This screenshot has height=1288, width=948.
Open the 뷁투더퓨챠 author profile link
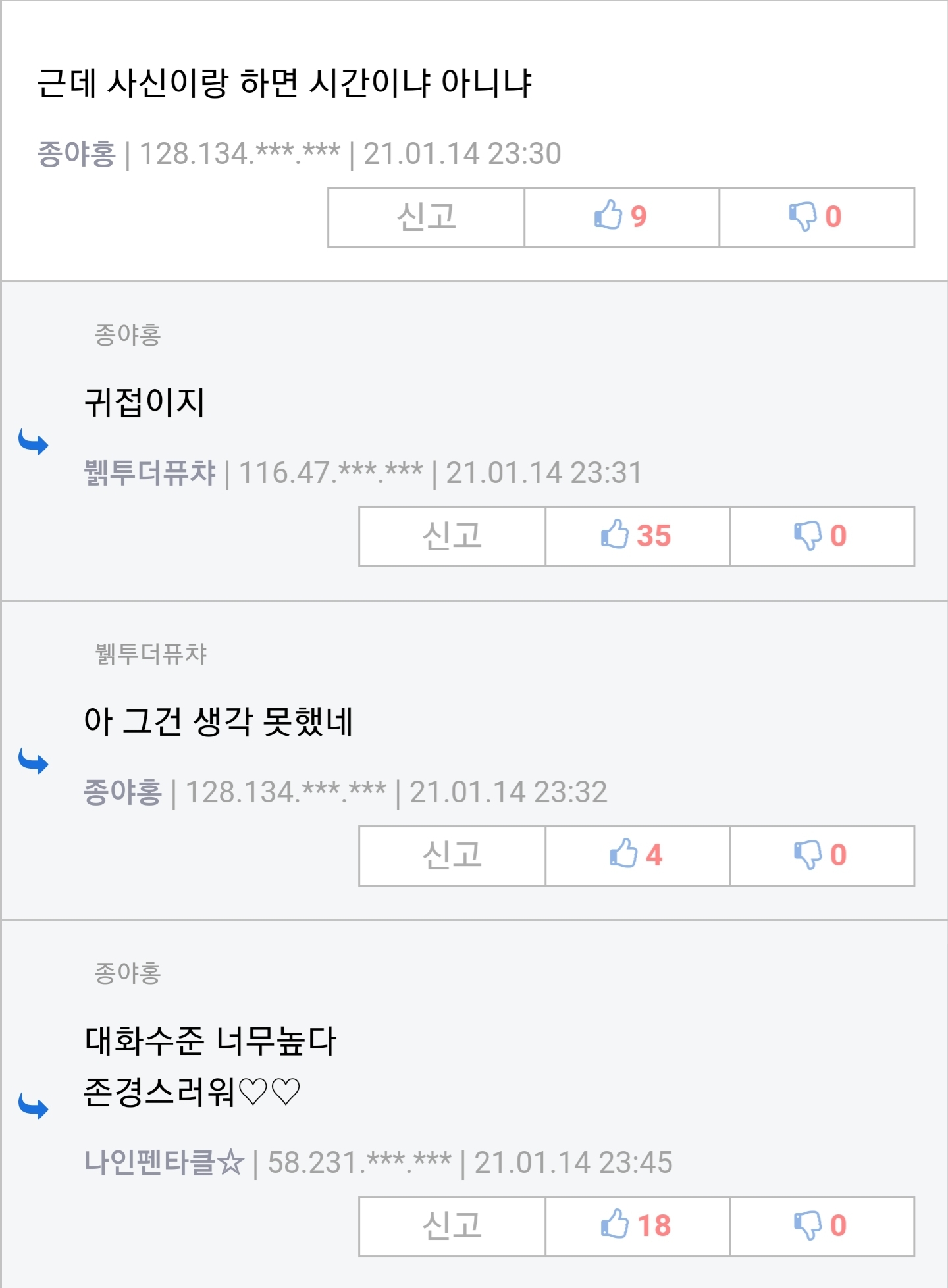[x=150, y=473]
